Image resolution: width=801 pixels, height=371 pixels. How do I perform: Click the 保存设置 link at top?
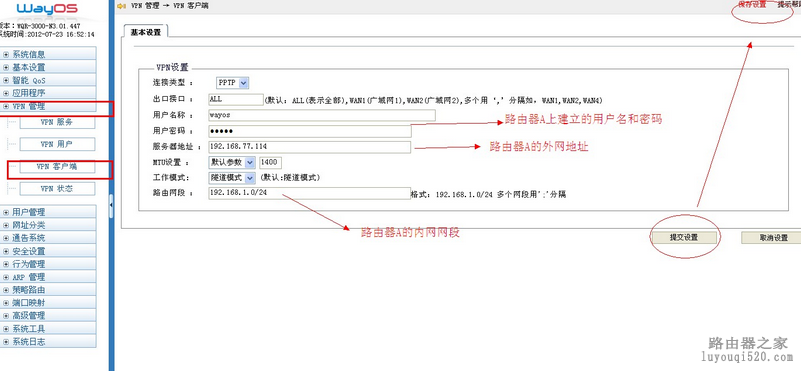(x=752, y=5)
